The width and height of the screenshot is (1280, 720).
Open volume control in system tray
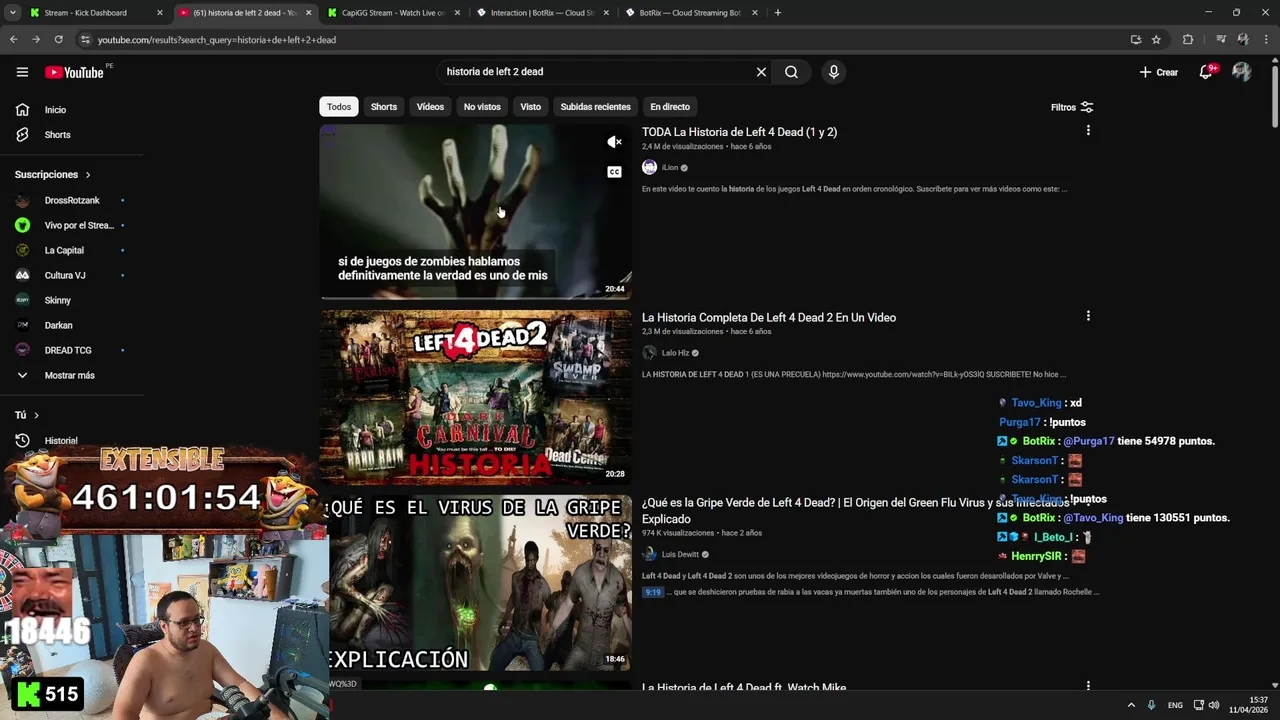(1214, 705)
